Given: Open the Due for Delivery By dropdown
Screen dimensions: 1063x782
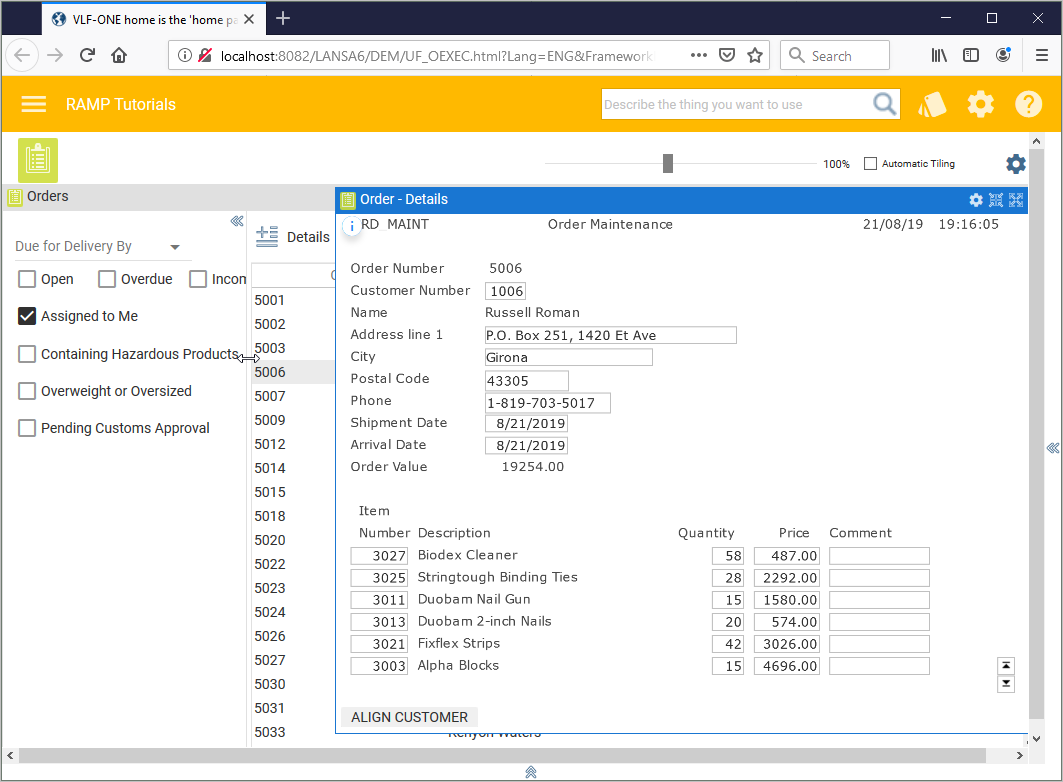Looking at the screenshot, I should click(x=175, y=247).
